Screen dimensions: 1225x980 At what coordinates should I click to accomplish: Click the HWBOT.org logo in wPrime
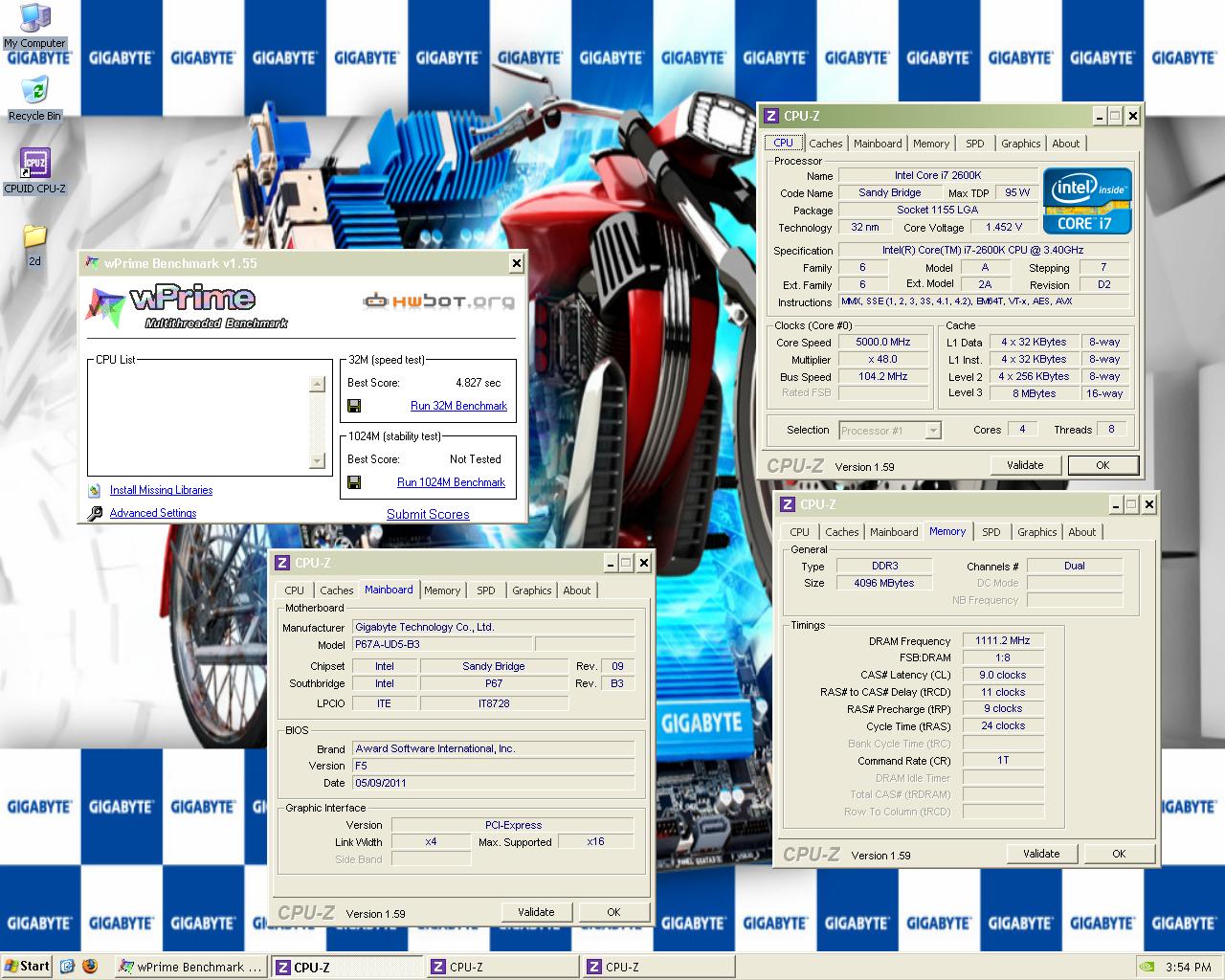click(438, 301)
